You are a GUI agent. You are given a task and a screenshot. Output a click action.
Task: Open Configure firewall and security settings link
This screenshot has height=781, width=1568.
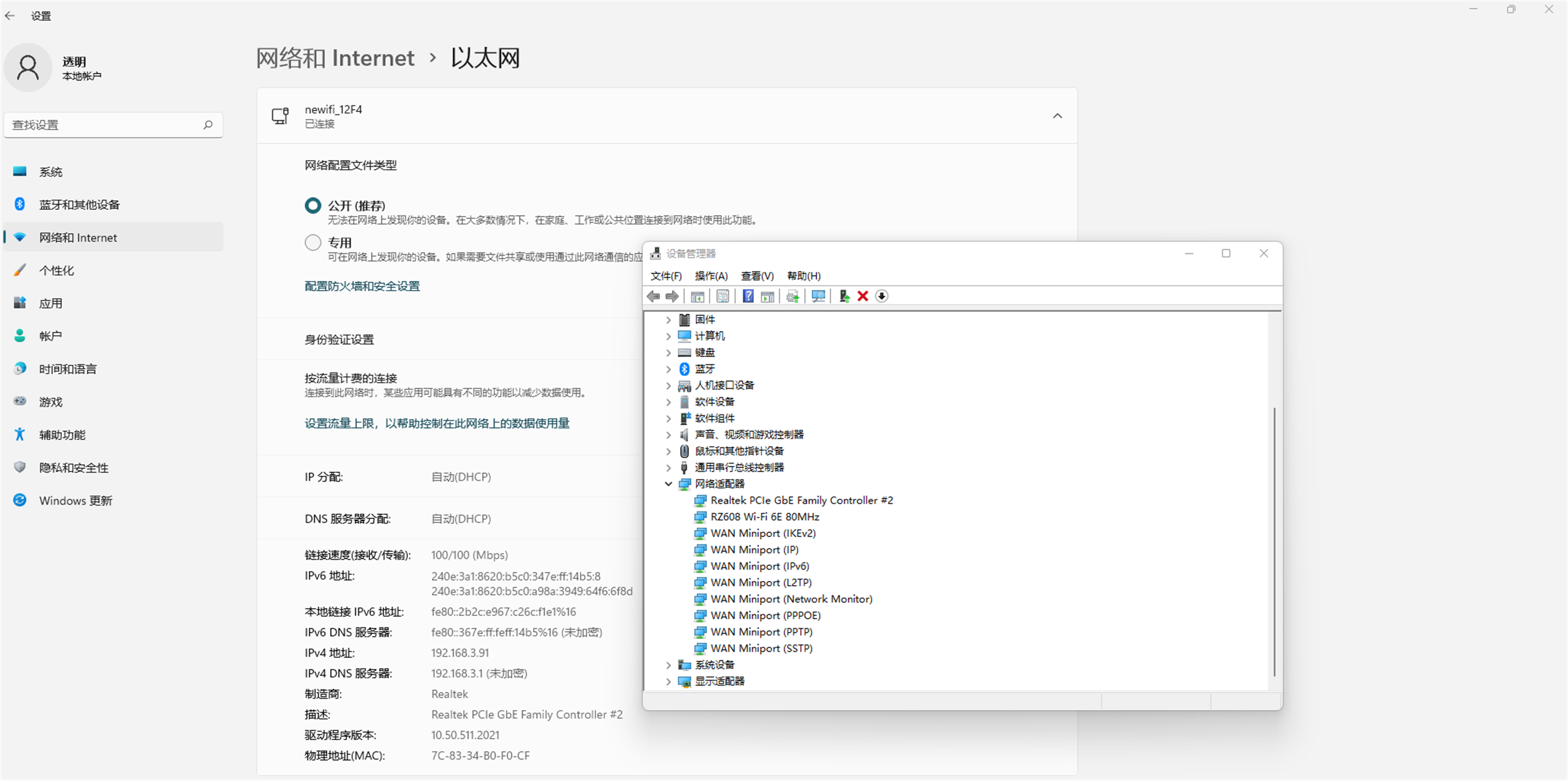pyautogui.click(x=362, y=286)
